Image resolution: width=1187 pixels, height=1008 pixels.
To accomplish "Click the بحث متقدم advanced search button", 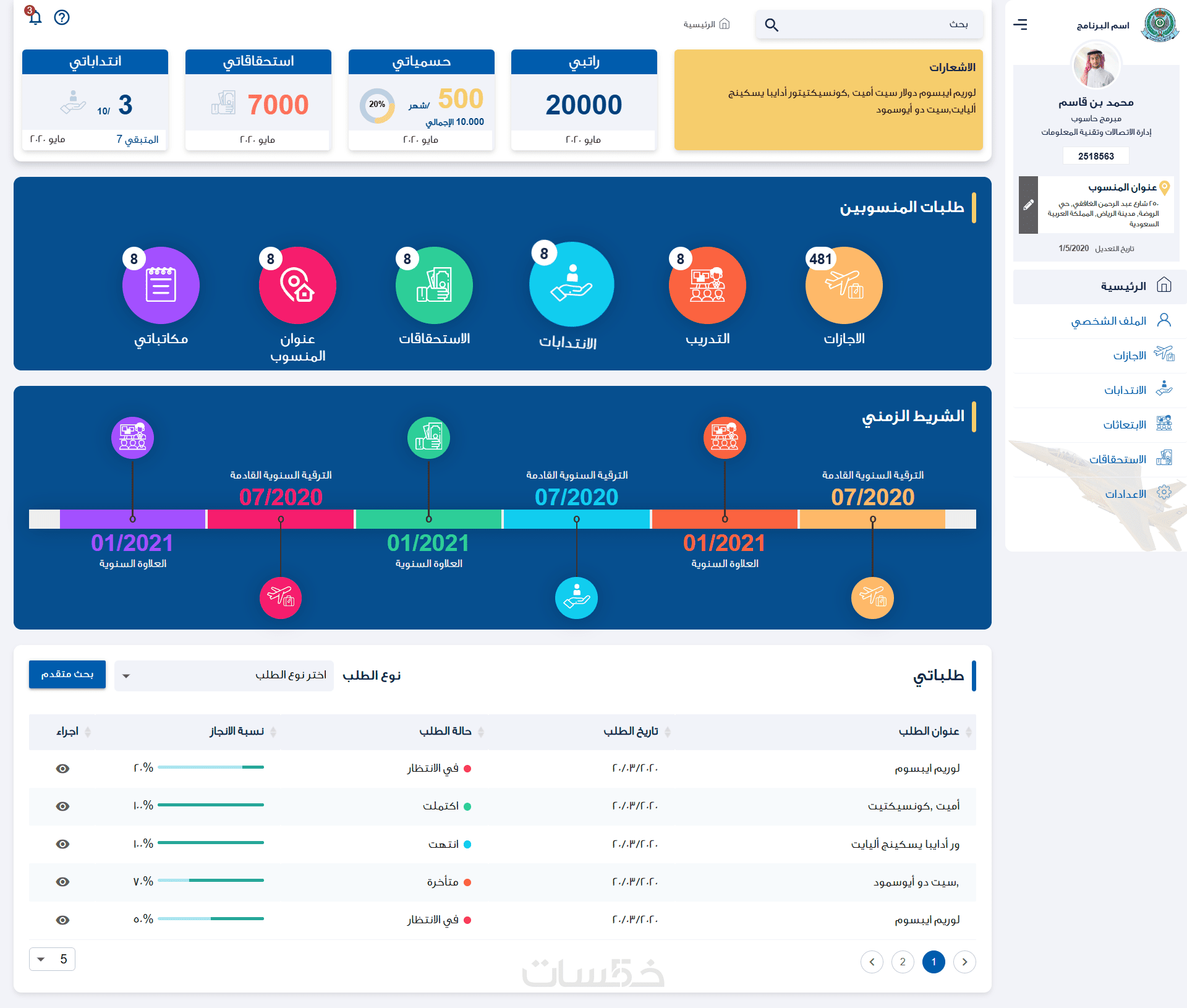I will 67,674.
